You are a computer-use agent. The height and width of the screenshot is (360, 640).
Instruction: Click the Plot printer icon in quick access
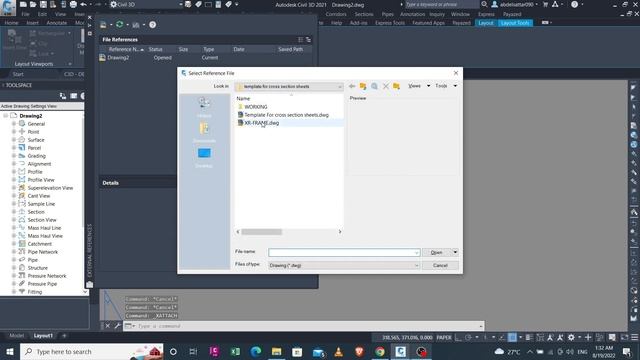coord(73,4)
